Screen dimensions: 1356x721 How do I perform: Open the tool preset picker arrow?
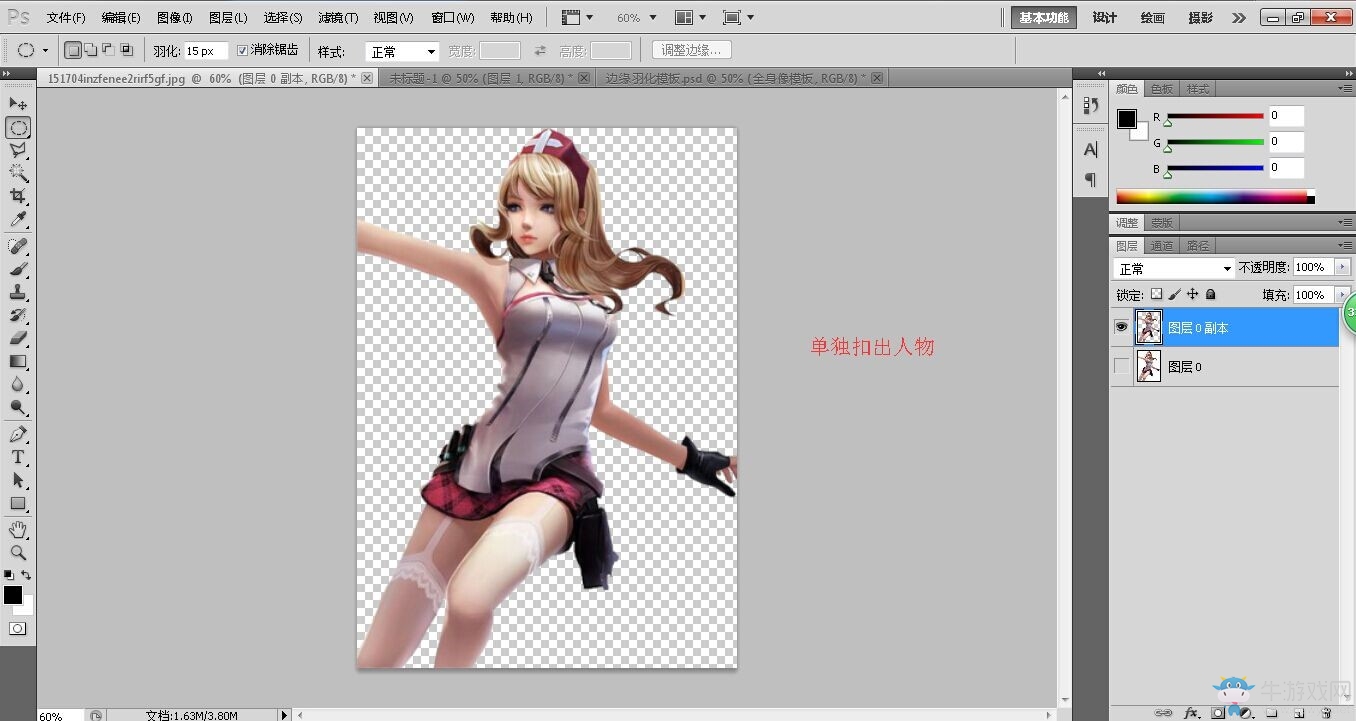(45, 50)
